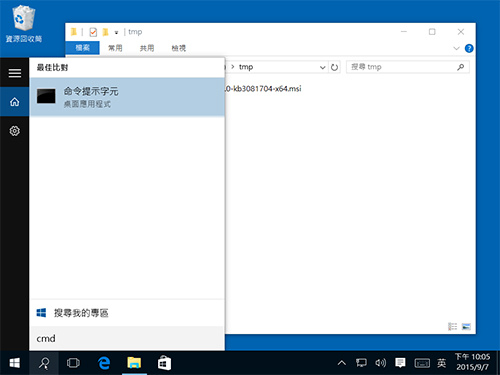Open the touch keyboard tray icon
The image size is (500, 375).
[x=422, y=363]
